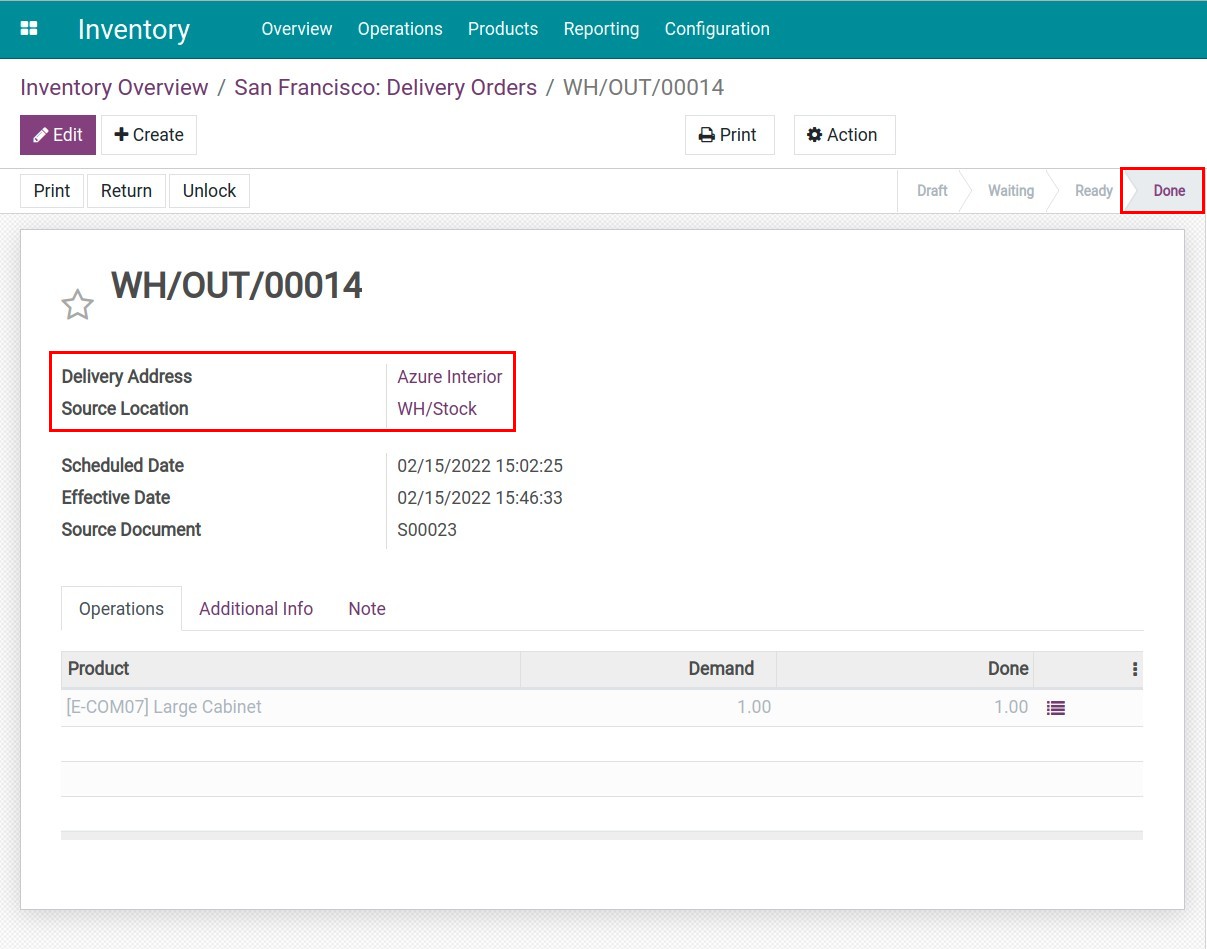Click the Return button
This screenshot has width=1207, height=949.
pos(126,191)
